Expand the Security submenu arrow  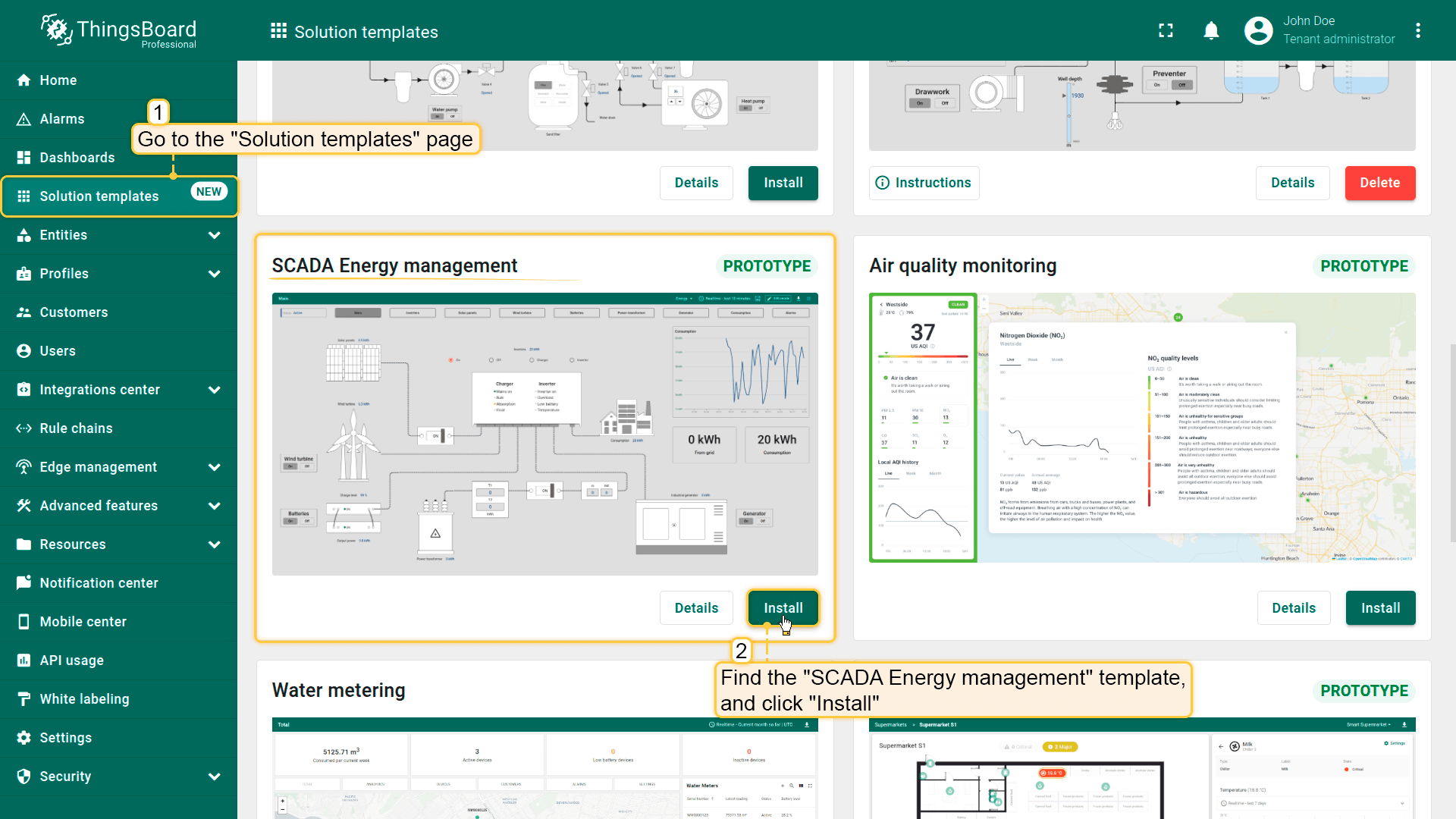pyautogui.click(x=215, y=777)
